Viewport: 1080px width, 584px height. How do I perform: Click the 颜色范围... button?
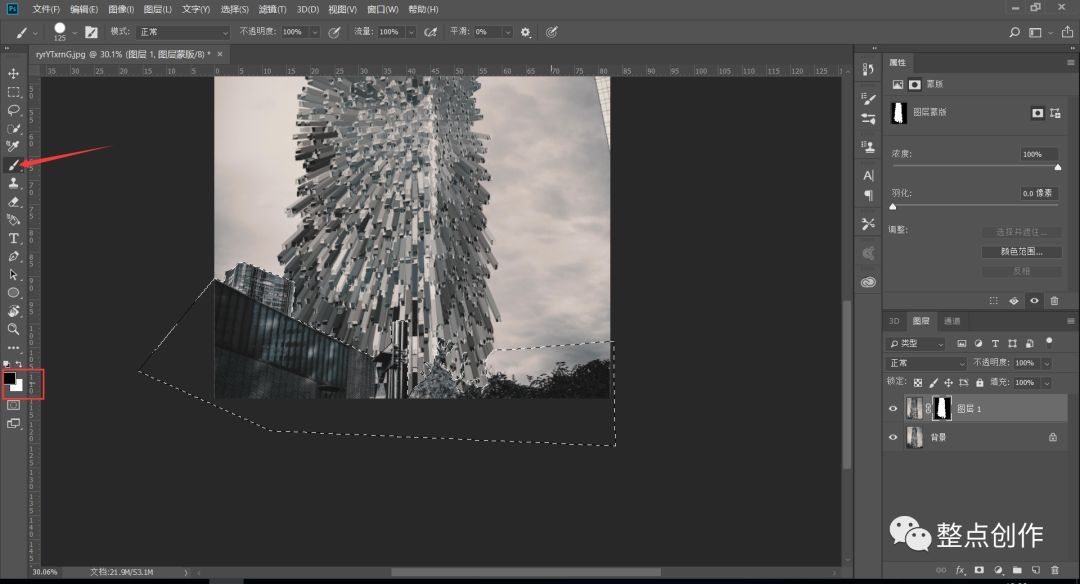coord(1021,251)
